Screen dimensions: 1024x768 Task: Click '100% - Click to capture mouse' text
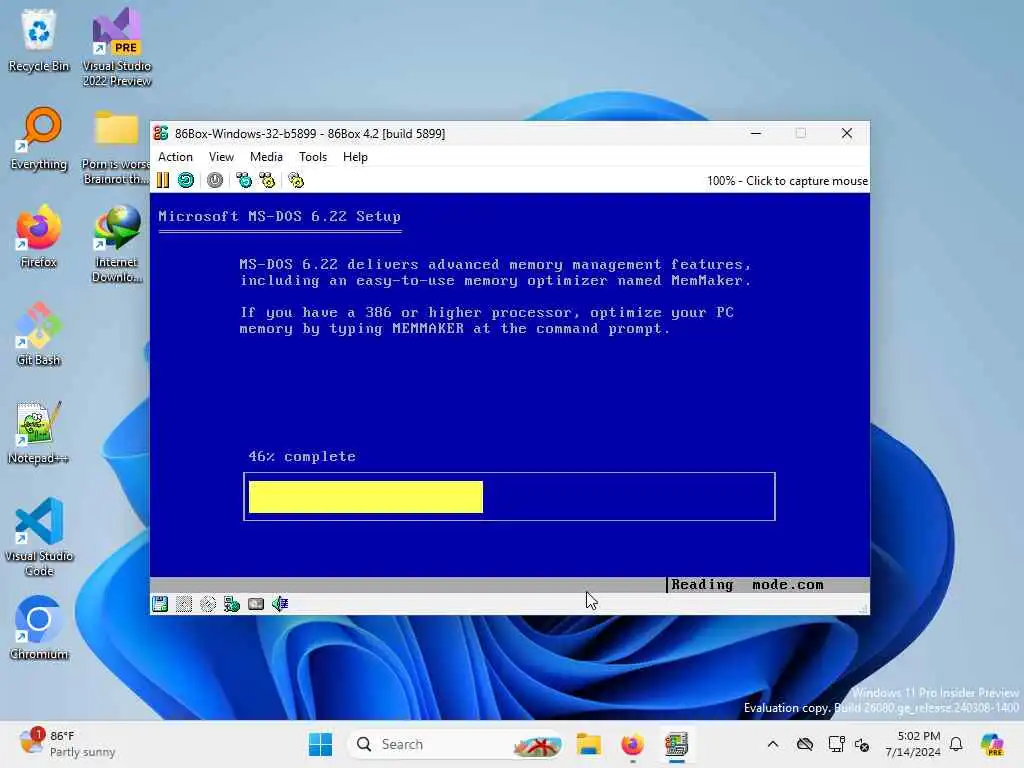click(787, 181)
